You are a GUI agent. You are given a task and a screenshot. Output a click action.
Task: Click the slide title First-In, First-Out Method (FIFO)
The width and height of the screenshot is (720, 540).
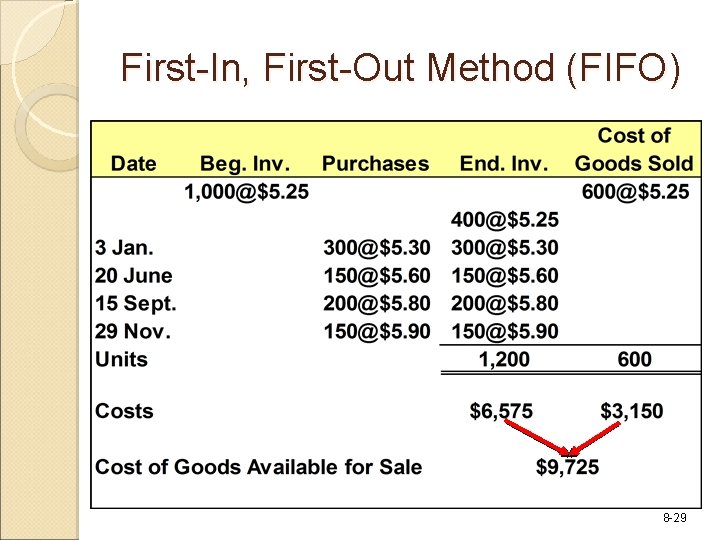click(400, 68)
